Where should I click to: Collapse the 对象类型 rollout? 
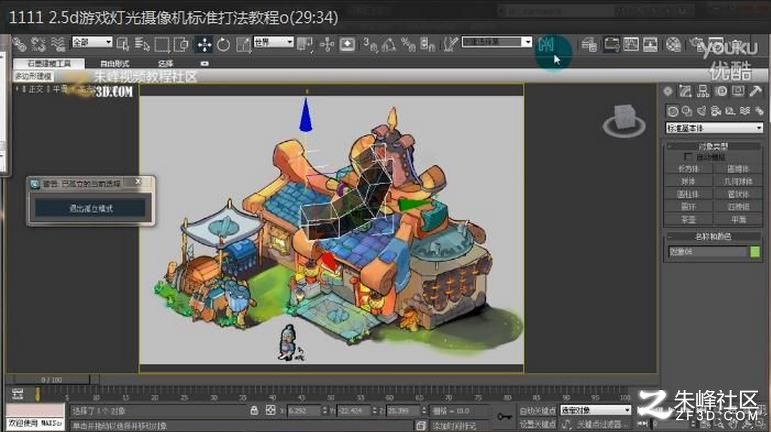713,146
